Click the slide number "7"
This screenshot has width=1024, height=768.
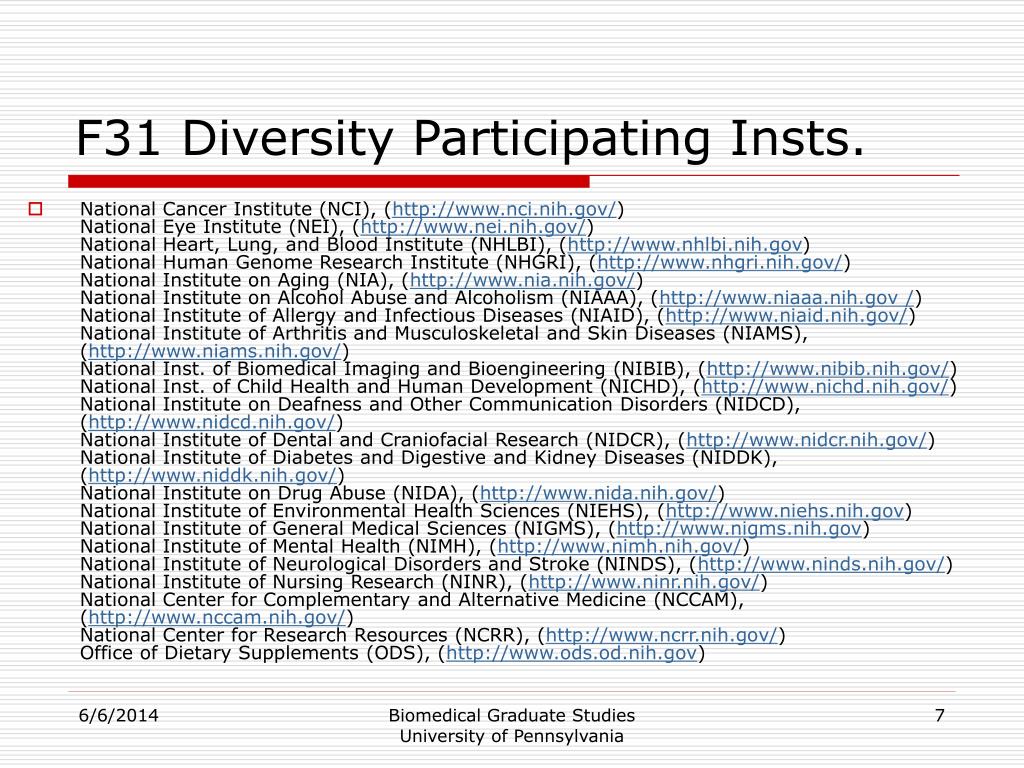(x=940, y=716)
